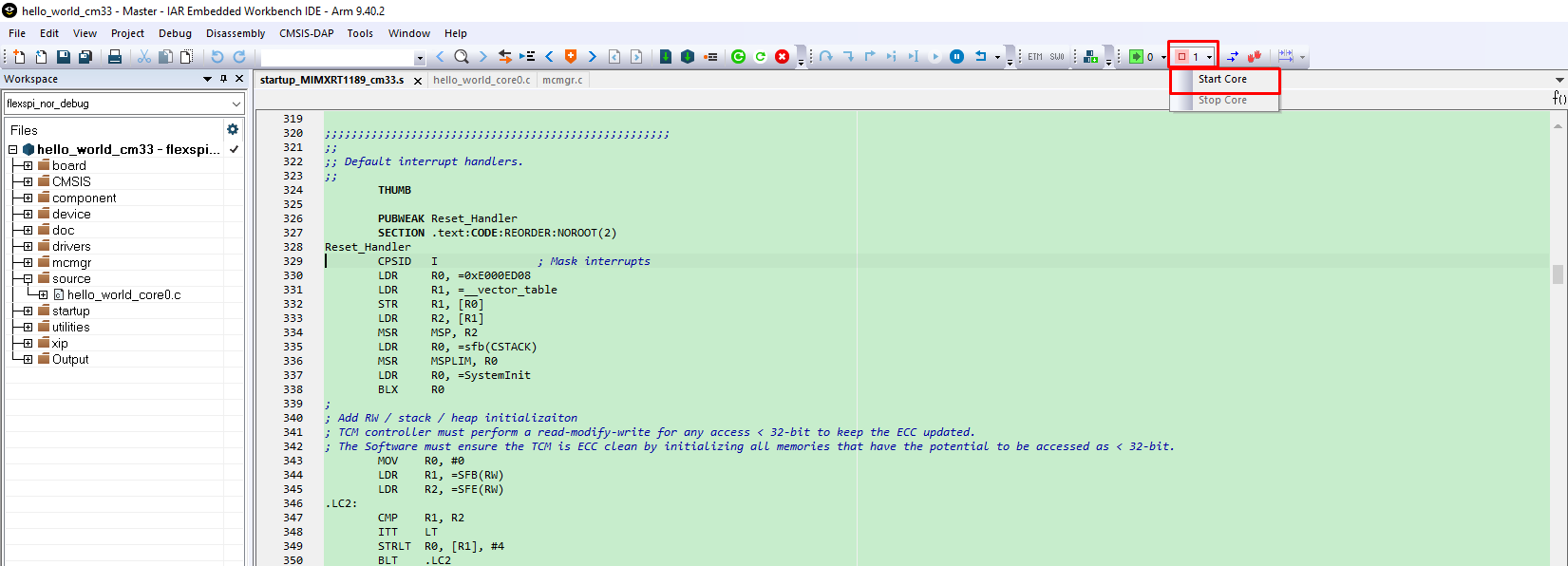This screenshot has height=566, width=1568.
Task: Switch to the hello_world_core0.c tab
Action: [x=482, y=80]
